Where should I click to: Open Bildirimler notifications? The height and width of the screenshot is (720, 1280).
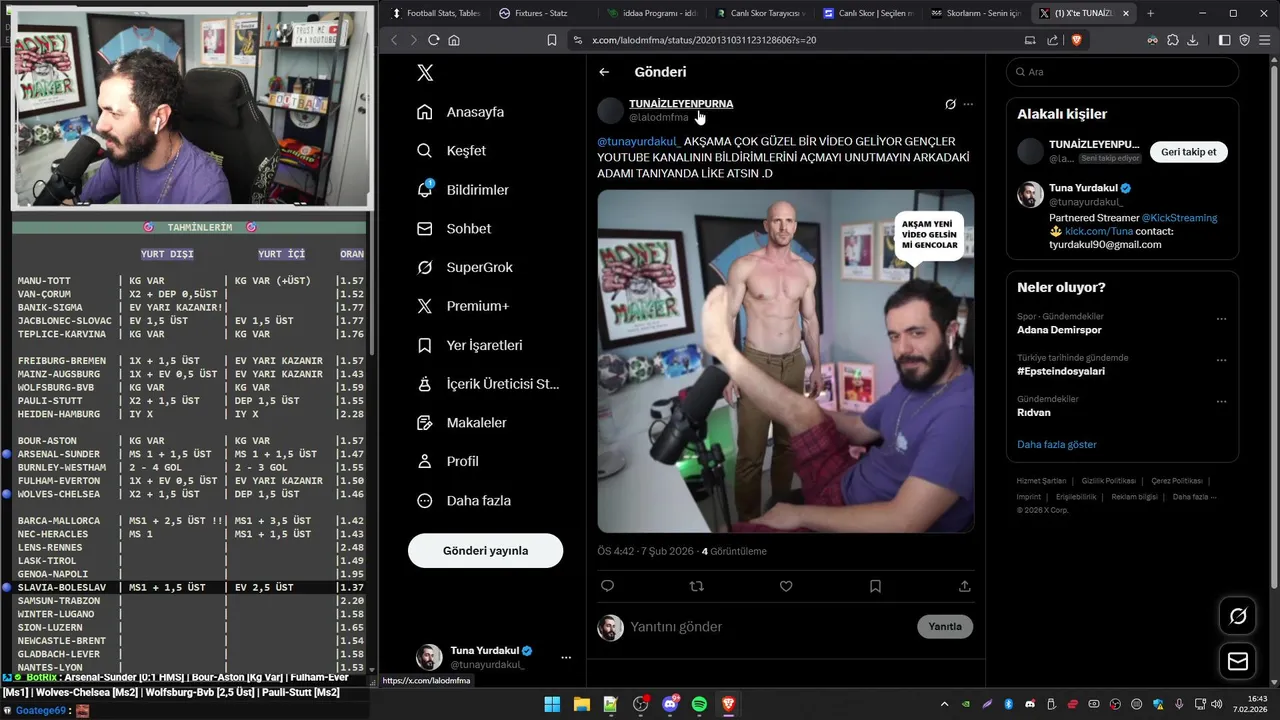coord(462,190)
